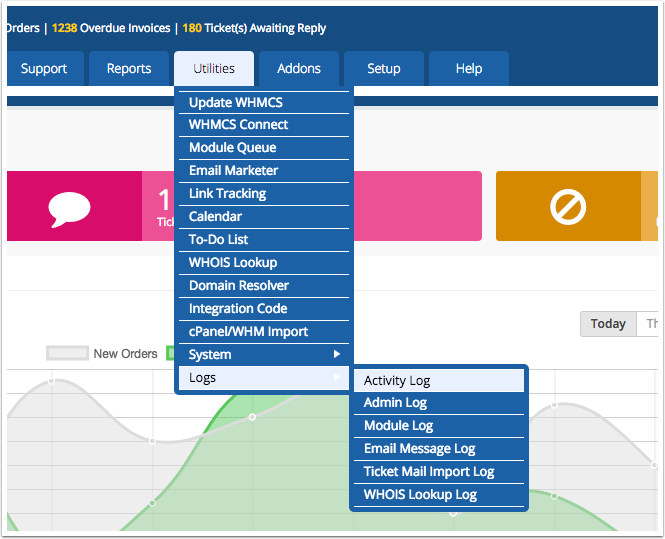
Task: Open Integration Code
Action: (x=264, y=308)
